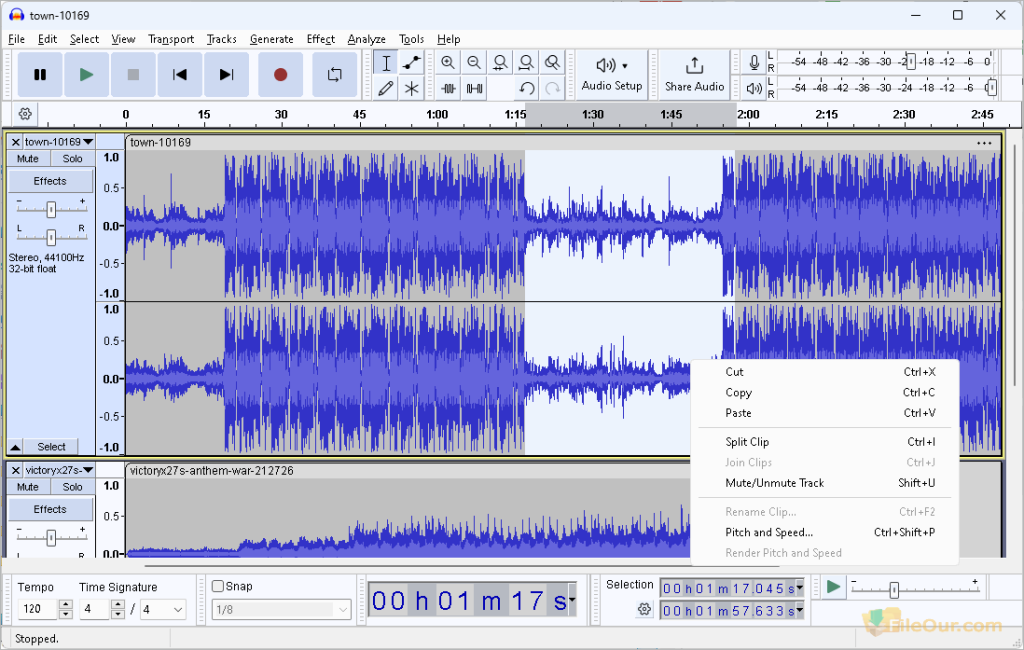This screenshot has height=650, width=1024.
Task: Click the Zoom In icon
Action: (448, 62)
